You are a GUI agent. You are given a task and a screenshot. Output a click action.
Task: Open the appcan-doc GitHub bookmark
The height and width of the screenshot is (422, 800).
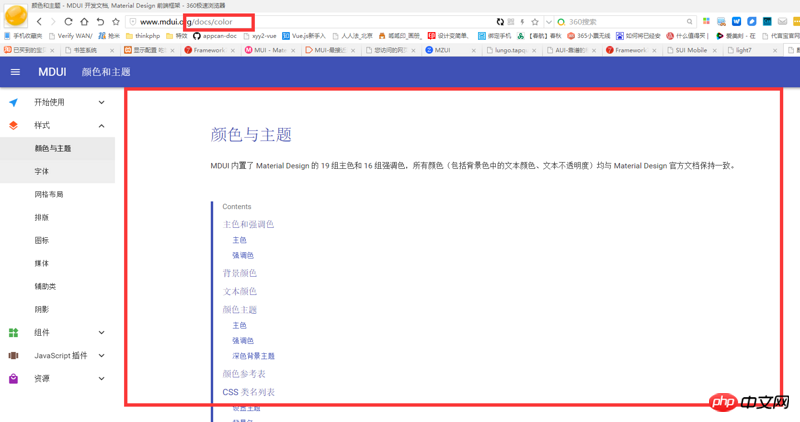(215, 36)
